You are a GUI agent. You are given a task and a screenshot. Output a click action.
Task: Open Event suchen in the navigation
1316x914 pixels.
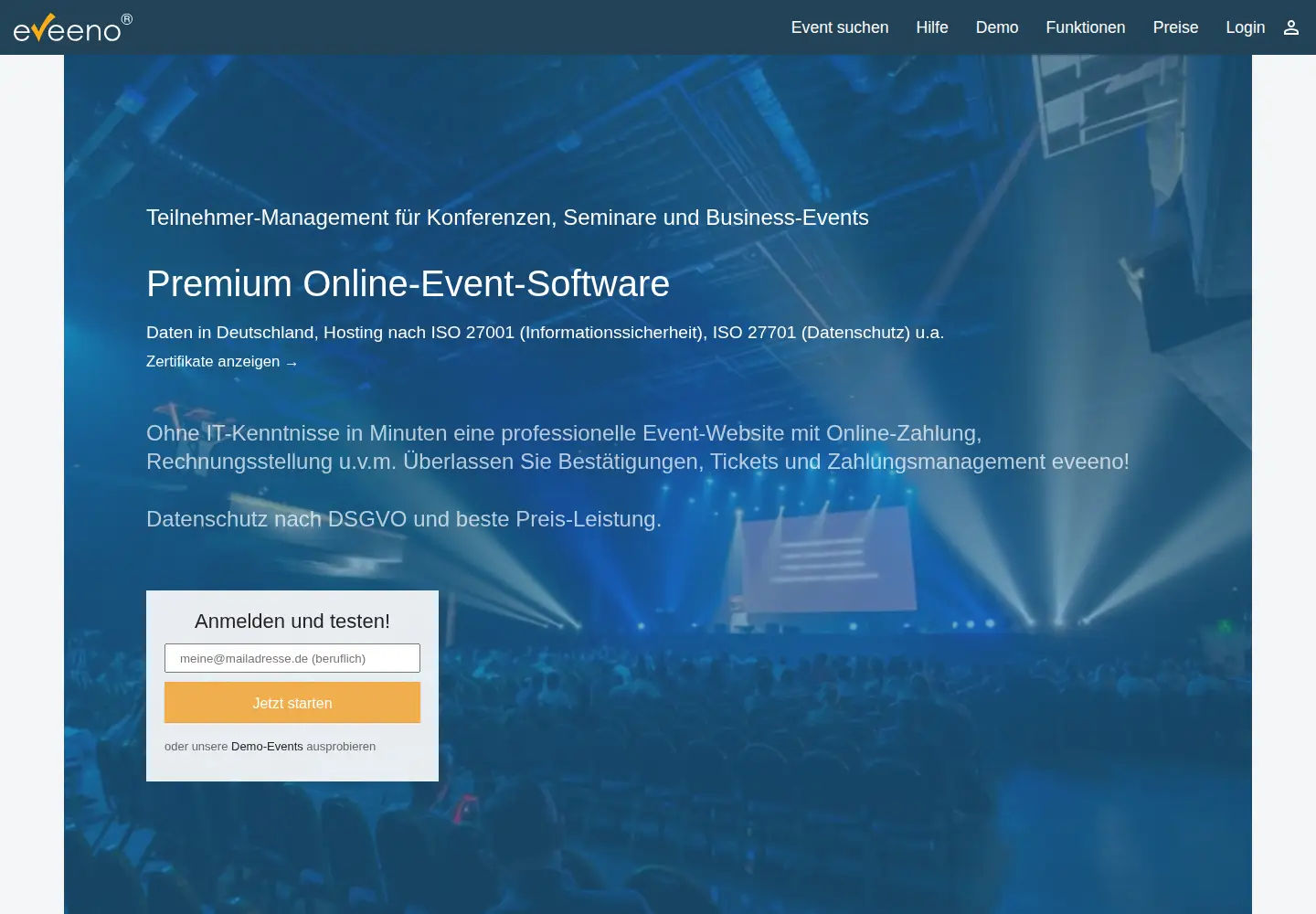[x=840, y=27]
